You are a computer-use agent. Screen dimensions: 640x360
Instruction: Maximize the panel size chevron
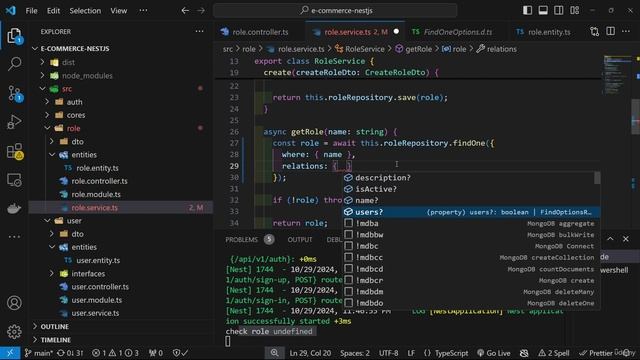(610, 239)
